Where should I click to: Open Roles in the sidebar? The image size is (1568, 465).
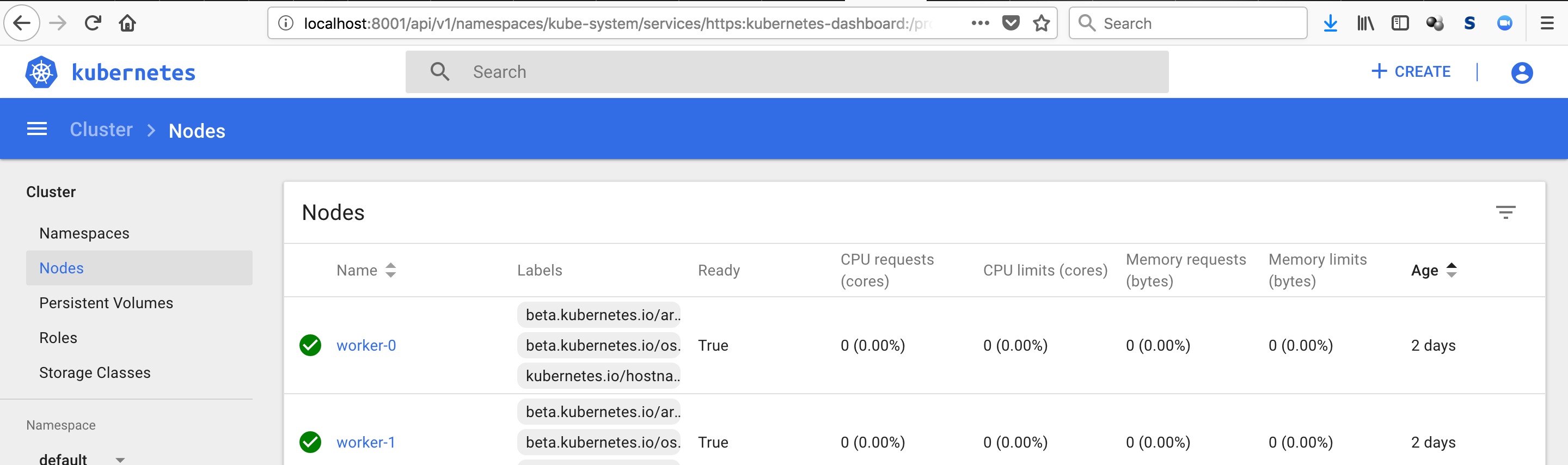tap(58, 338)
